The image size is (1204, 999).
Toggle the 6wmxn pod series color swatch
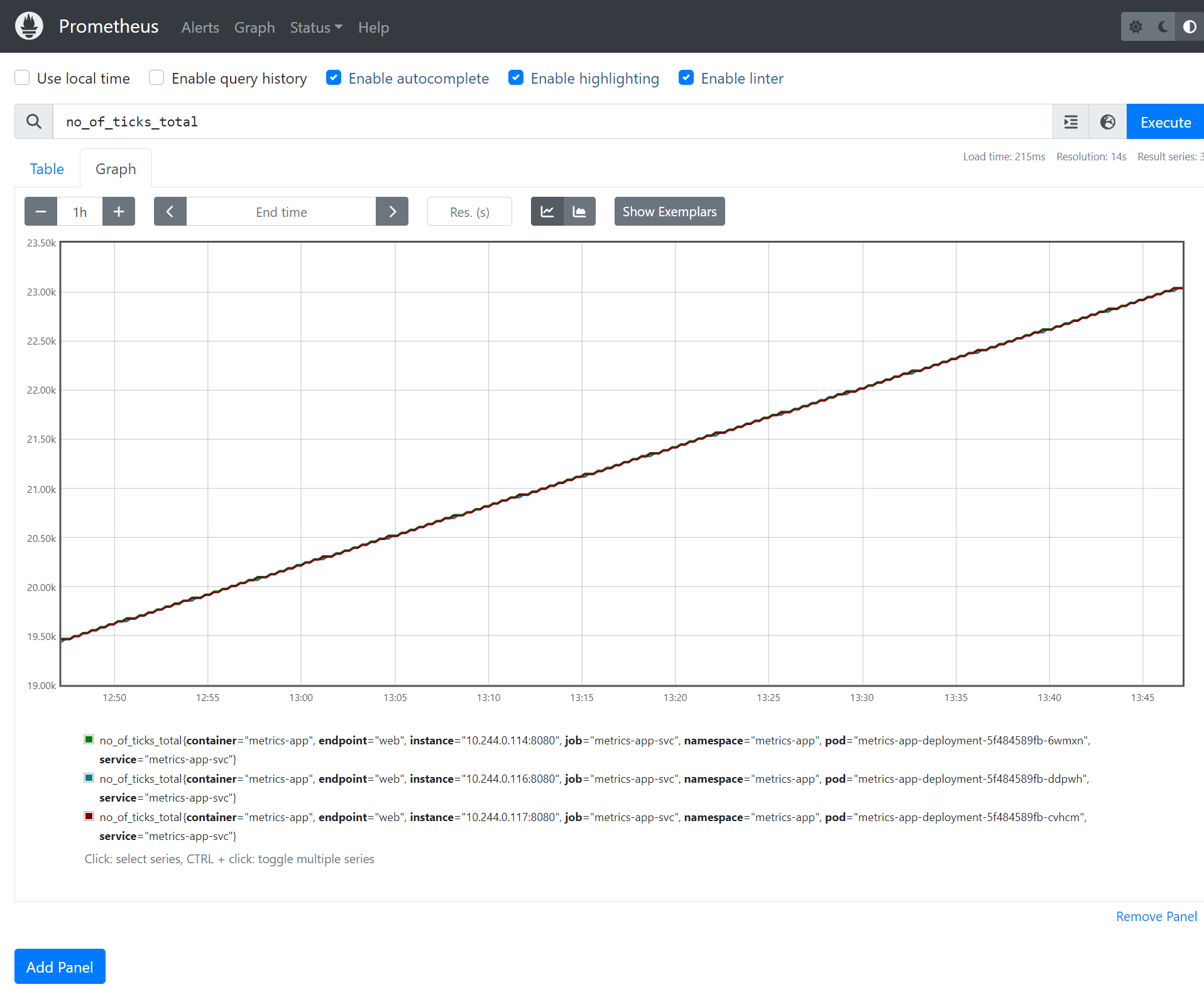pyautogui.click(x=89, y=739)
